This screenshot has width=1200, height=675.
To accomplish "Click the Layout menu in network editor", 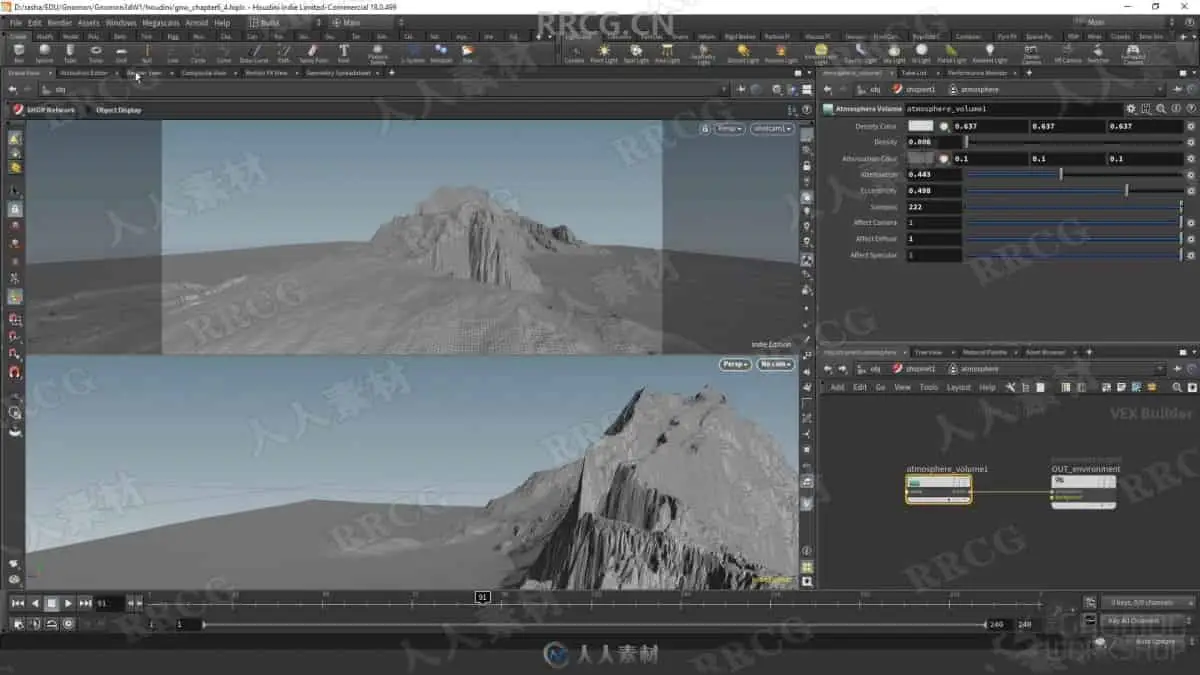I will click(958, 387).
